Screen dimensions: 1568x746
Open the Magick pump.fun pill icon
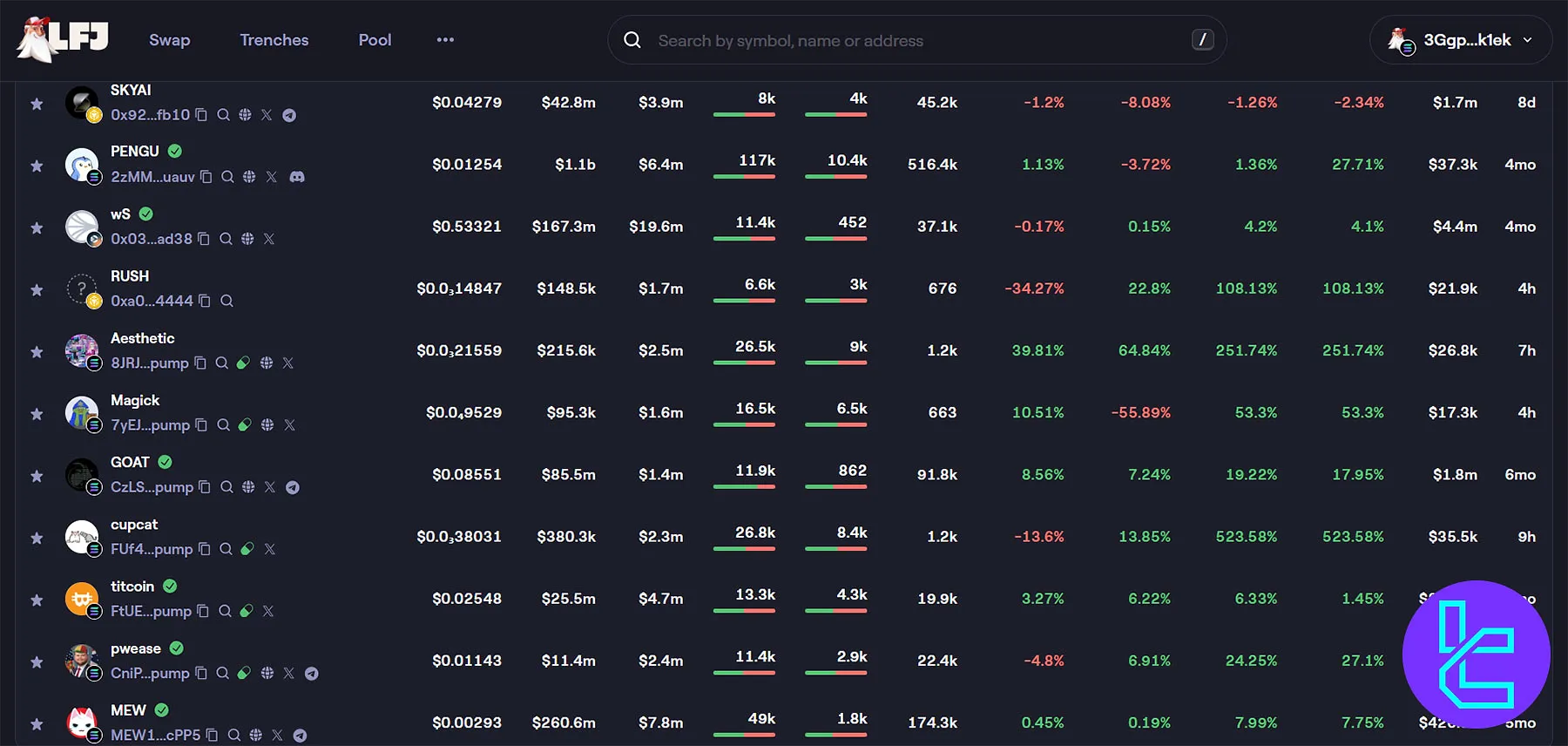[x=245, y=424]
